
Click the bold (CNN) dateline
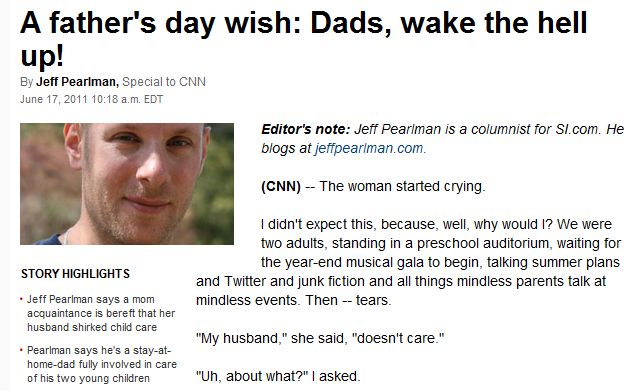click(x=281, y=187)
